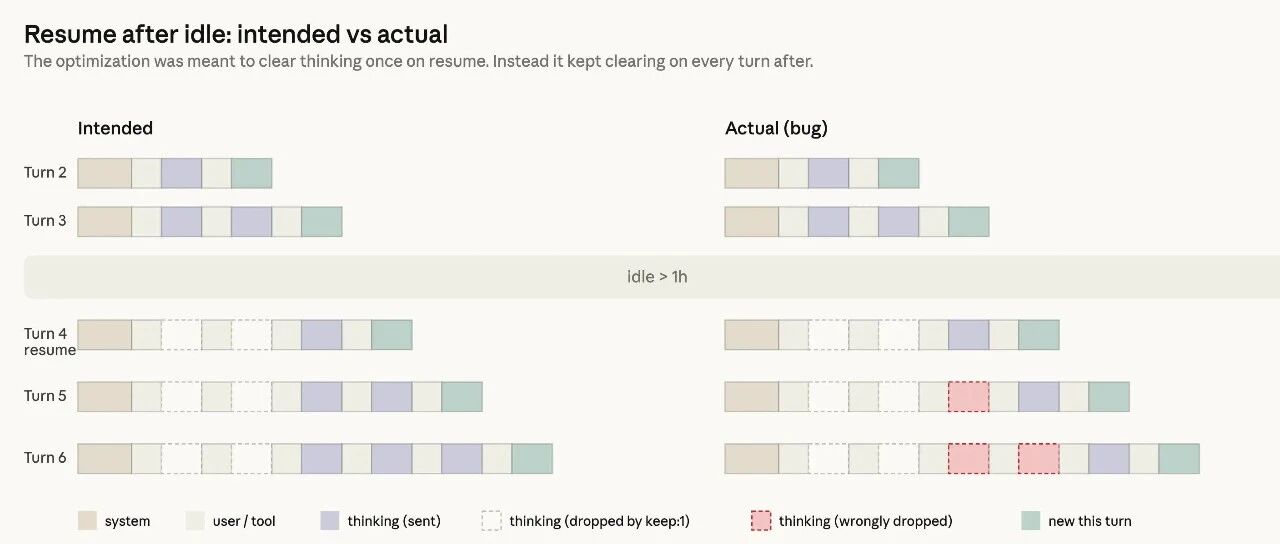Viewport: 1280px width, 544px height.
Task: Click the Turn 4 resume row label
Action: point(48,341)
